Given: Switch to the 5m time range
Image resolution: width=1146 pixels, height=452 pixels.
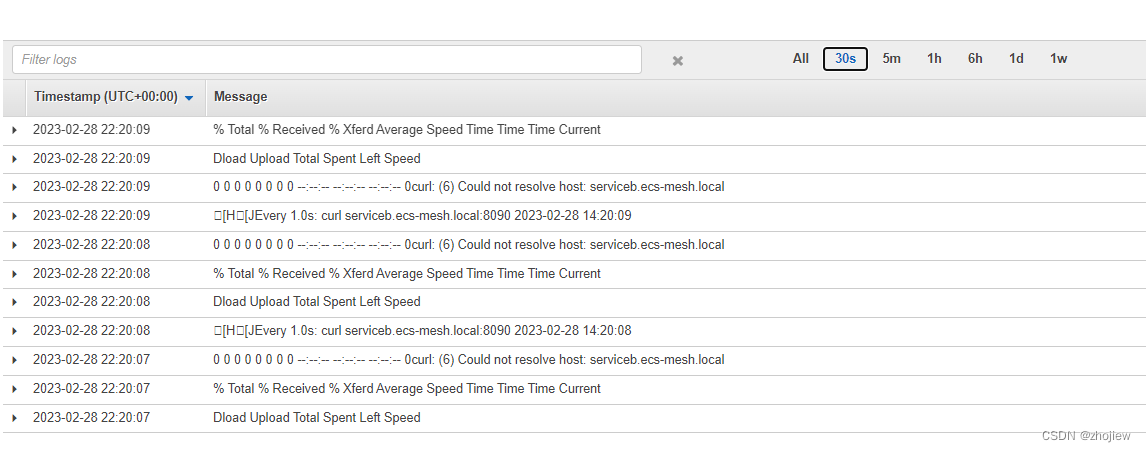Looking at the screenshot, I should (x=891, y=59).
